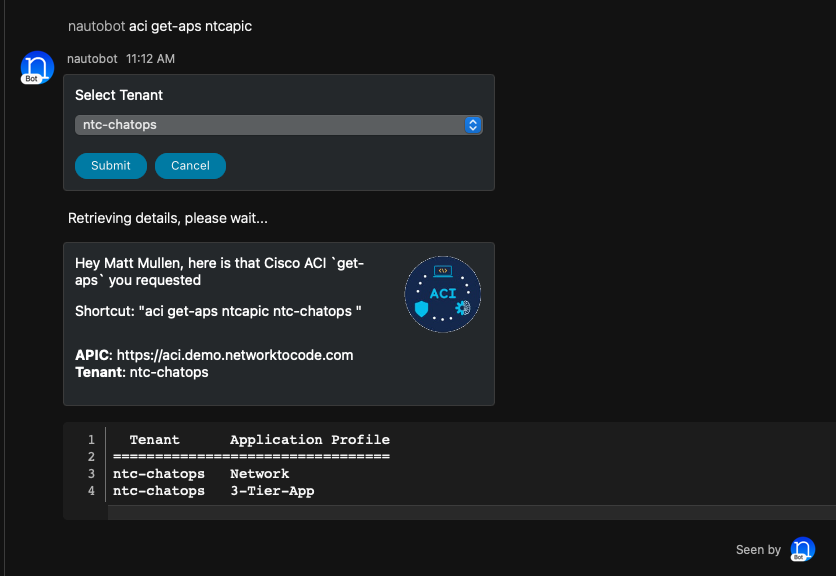The height and width of the screenshot is (576, 836).
Task: Click the 11:12 AM message timestamp
Action: 150,59
